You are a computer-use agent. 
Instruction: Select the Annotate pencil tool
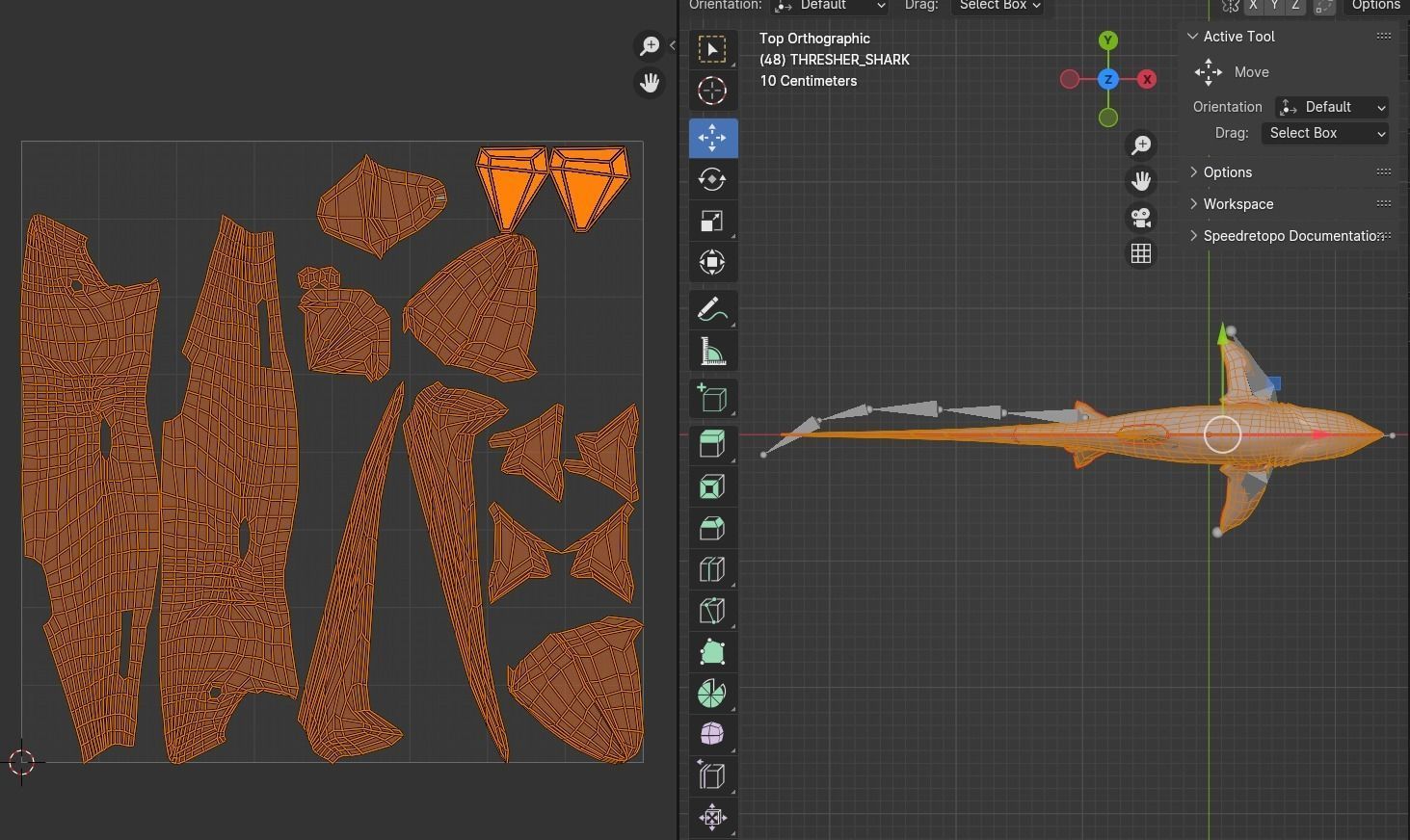click(712, 310)
